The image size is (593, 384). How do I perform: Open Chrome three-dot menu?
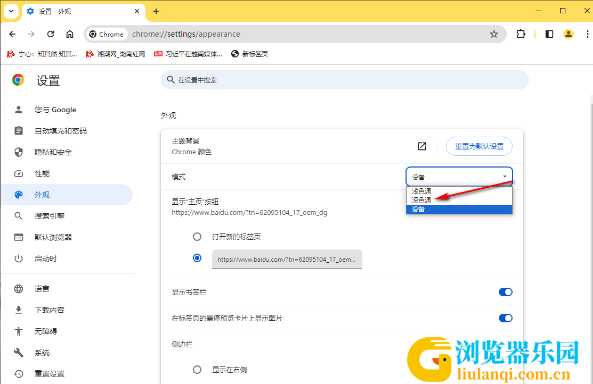[587, 34]
